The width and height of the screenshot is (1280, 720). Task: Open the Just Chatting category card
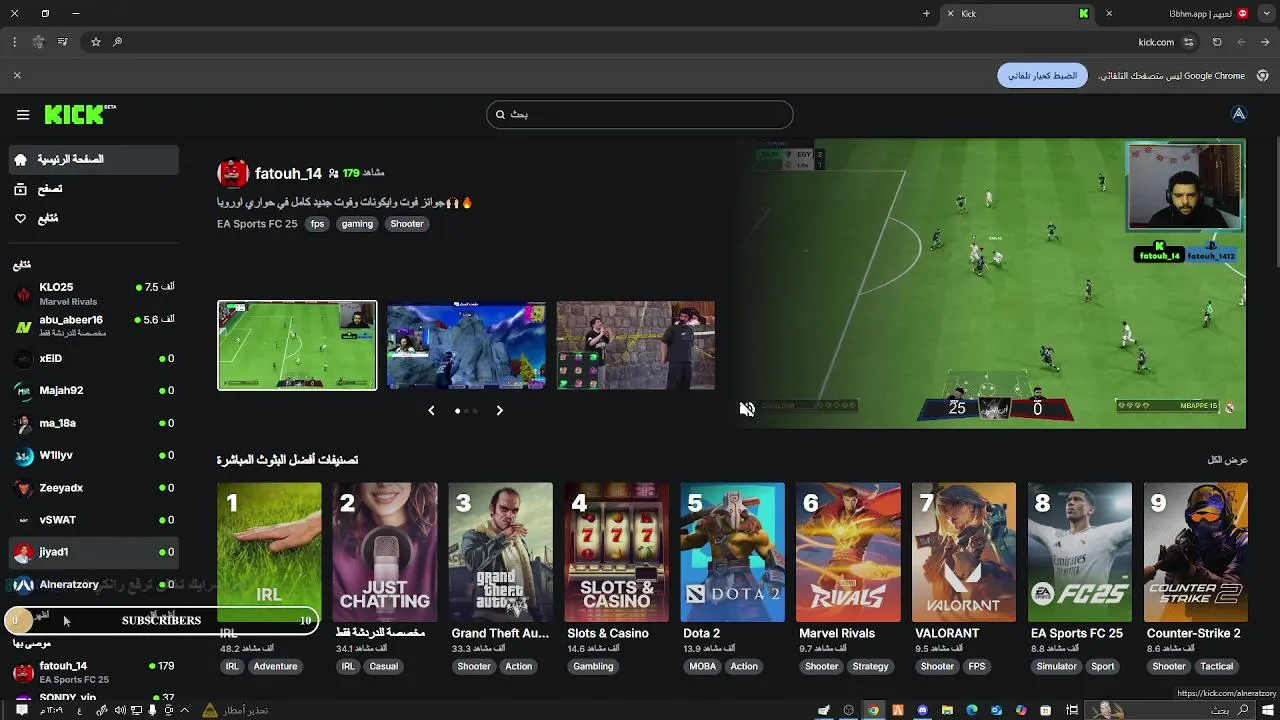[385, 552]
